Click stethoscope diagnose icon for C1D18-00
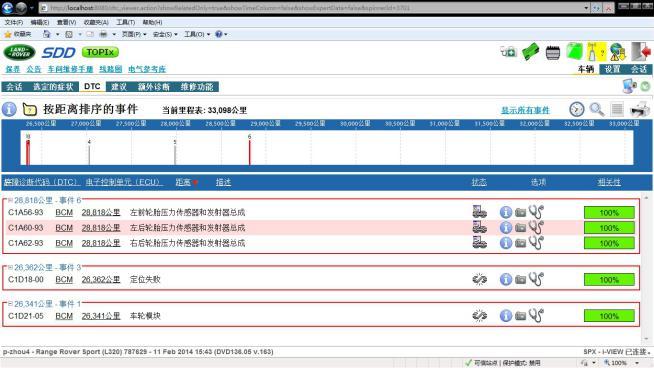Screen dimensions: 654x368 536,279
